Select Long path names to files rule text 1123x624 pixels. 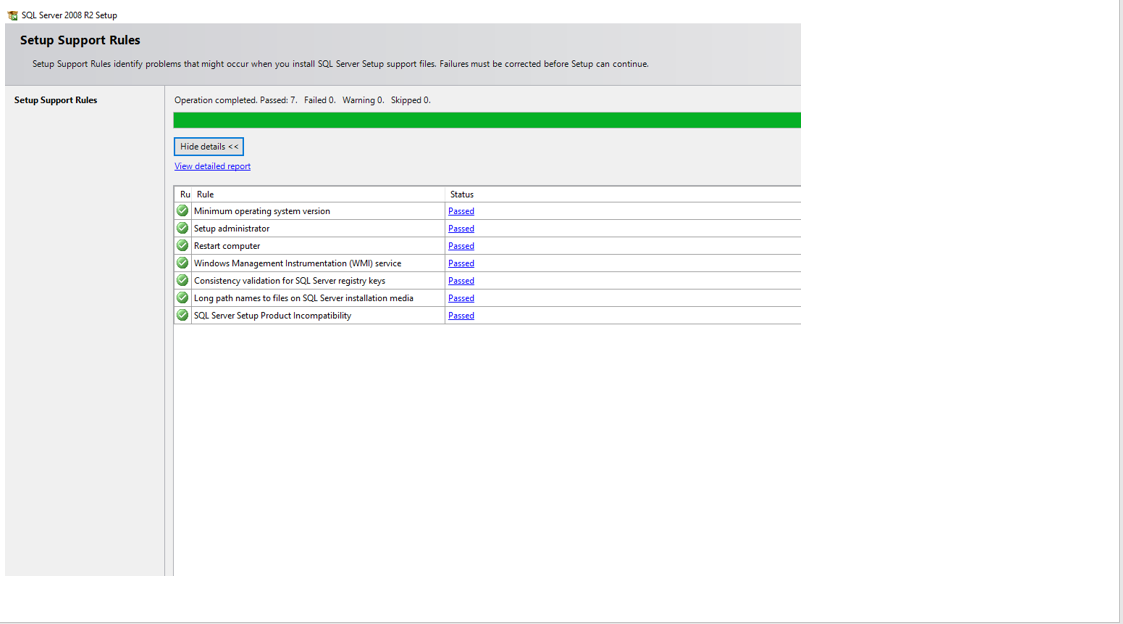[304, 298]
